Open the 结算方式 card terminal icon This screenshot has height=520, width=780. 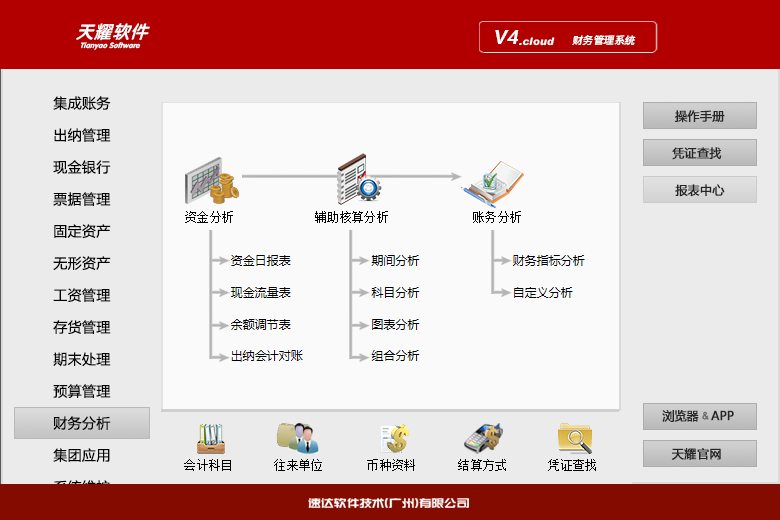483,438
